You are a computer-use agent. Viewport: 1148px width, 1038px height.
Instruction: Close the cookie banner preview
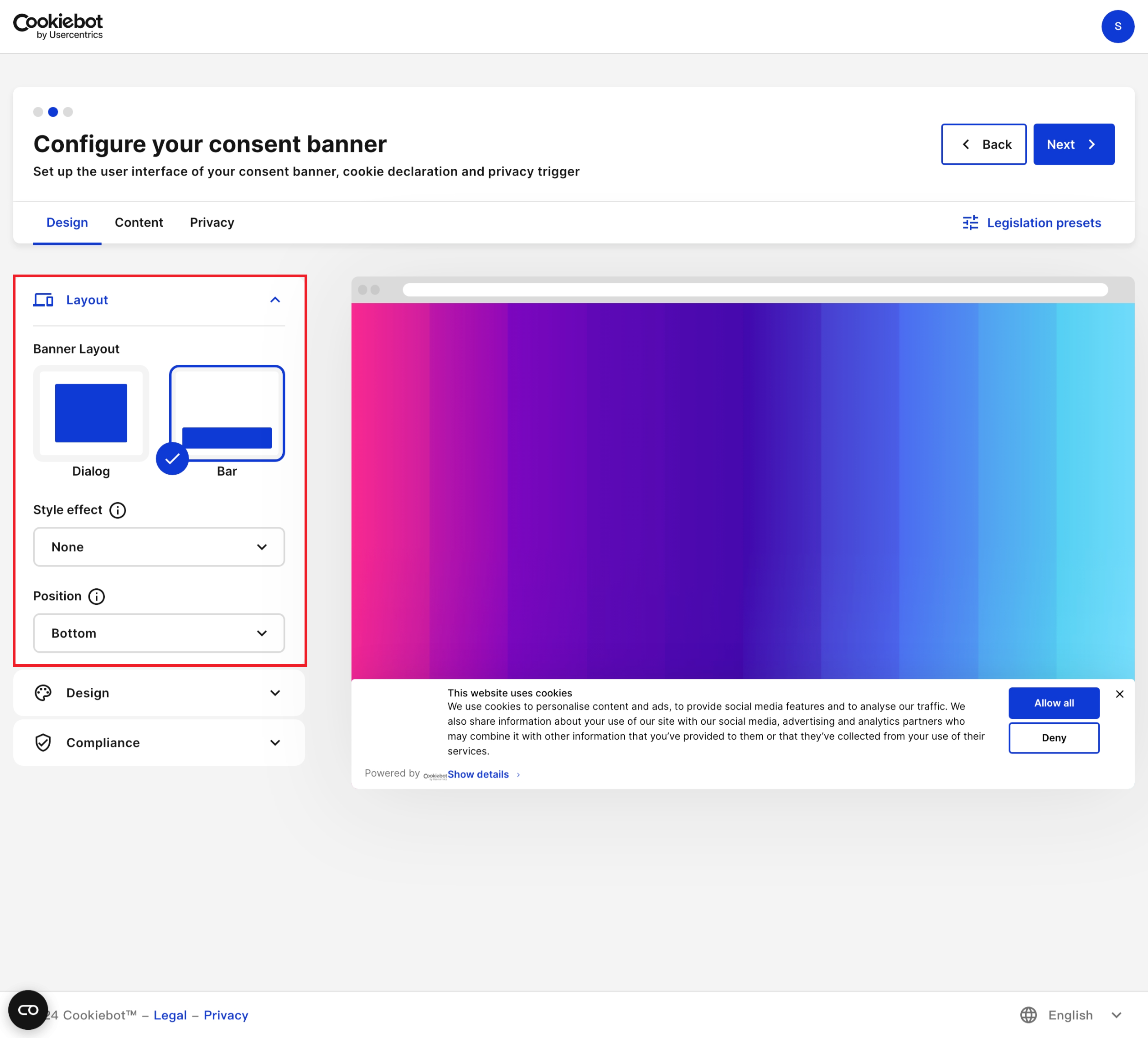pos(1120,694)
